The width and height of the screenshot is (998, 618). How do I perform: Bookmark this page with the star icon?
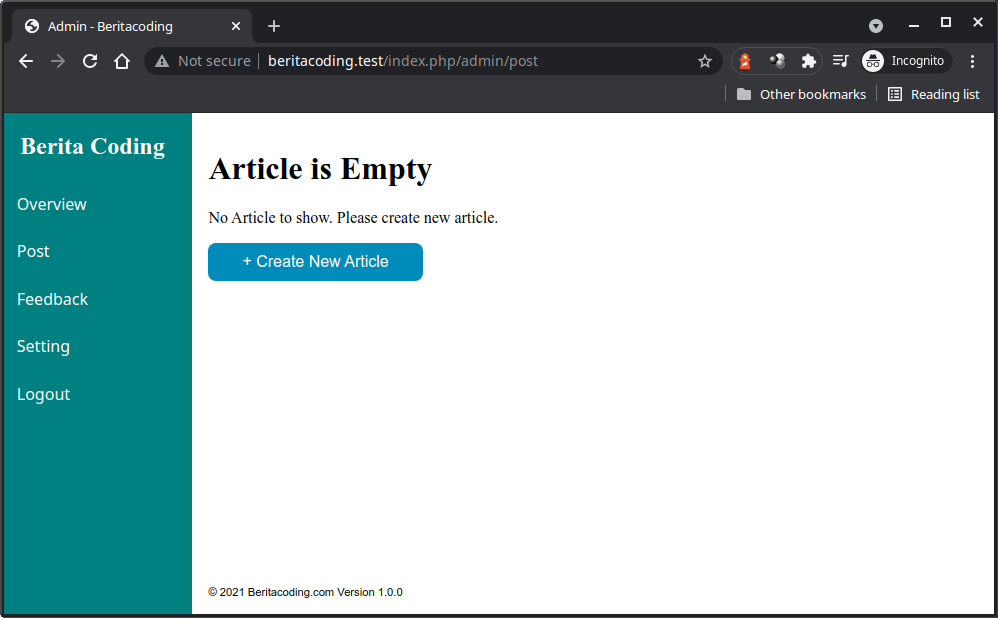click(x=705, y=61)
